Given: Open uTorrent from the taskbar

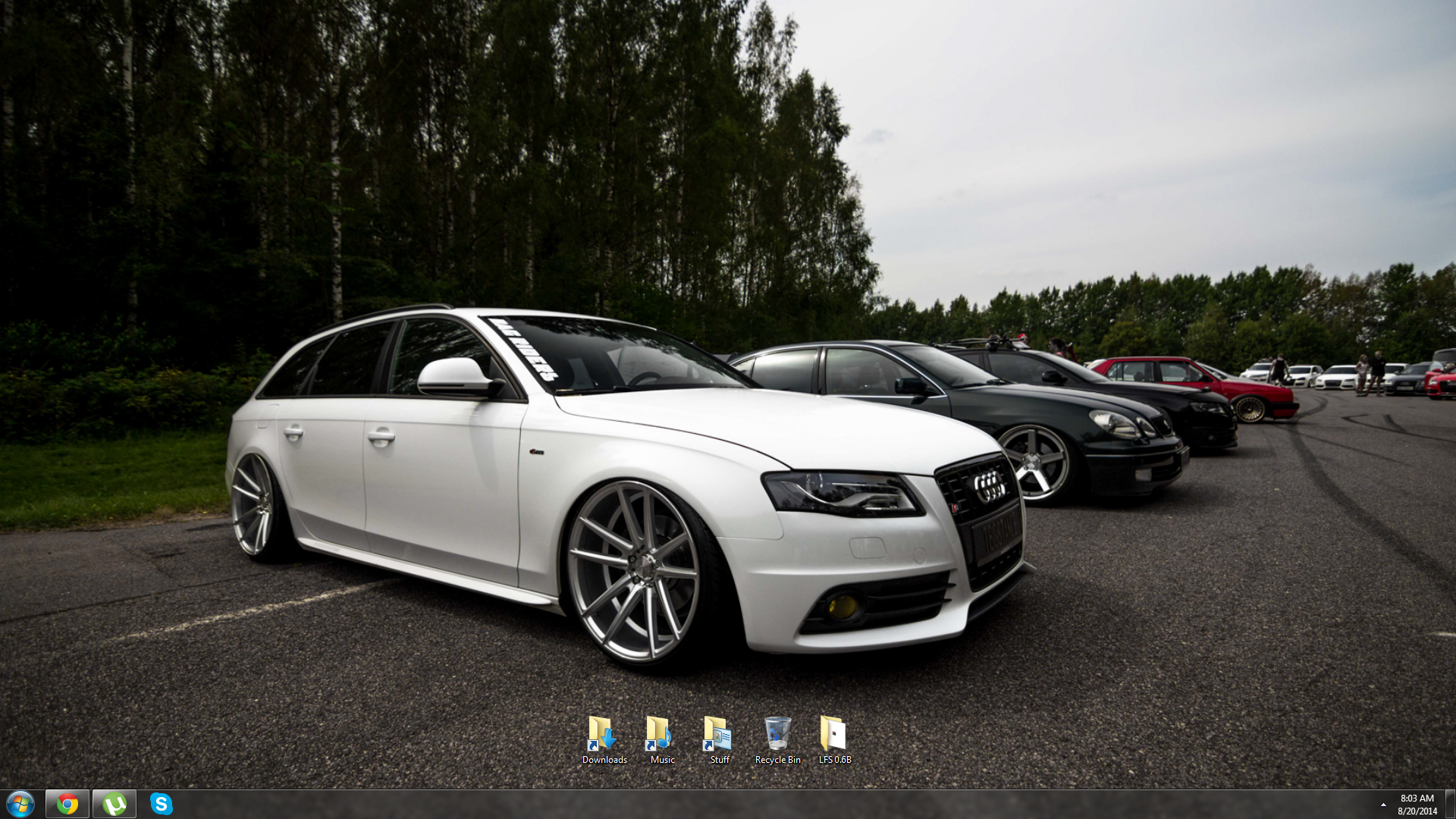Looking at the screenshot, I should (x=115, y=804).
